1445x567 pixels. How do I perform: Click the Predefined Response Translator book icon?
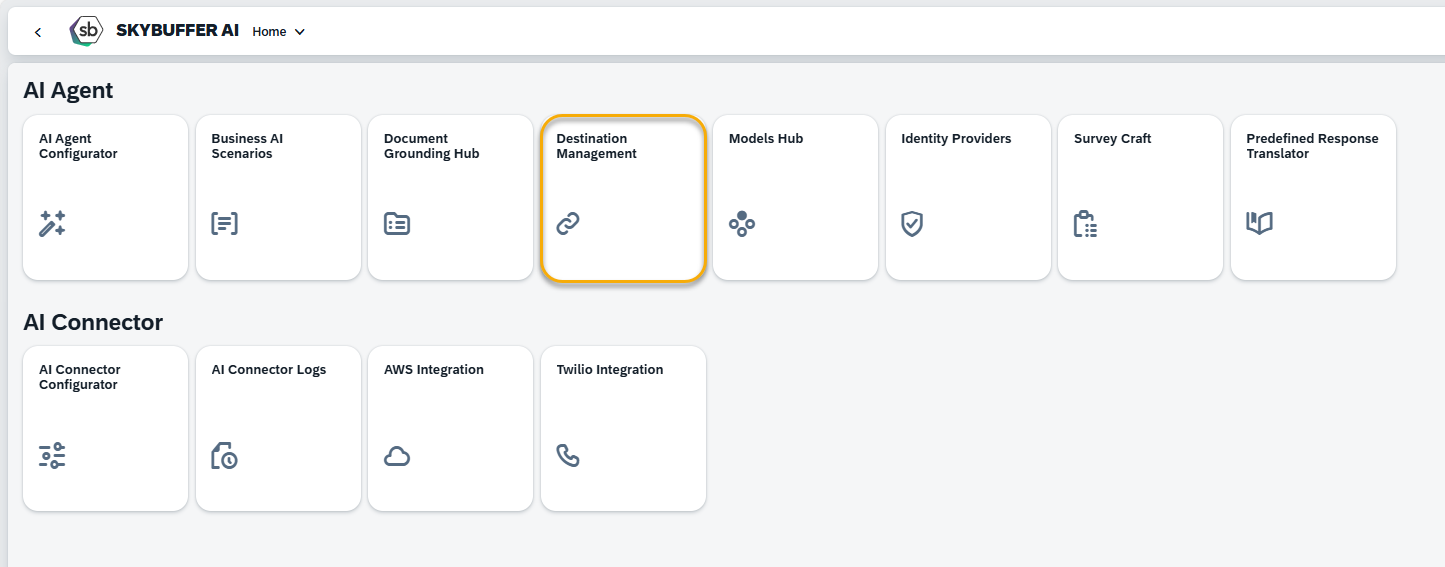point(1259,223)
